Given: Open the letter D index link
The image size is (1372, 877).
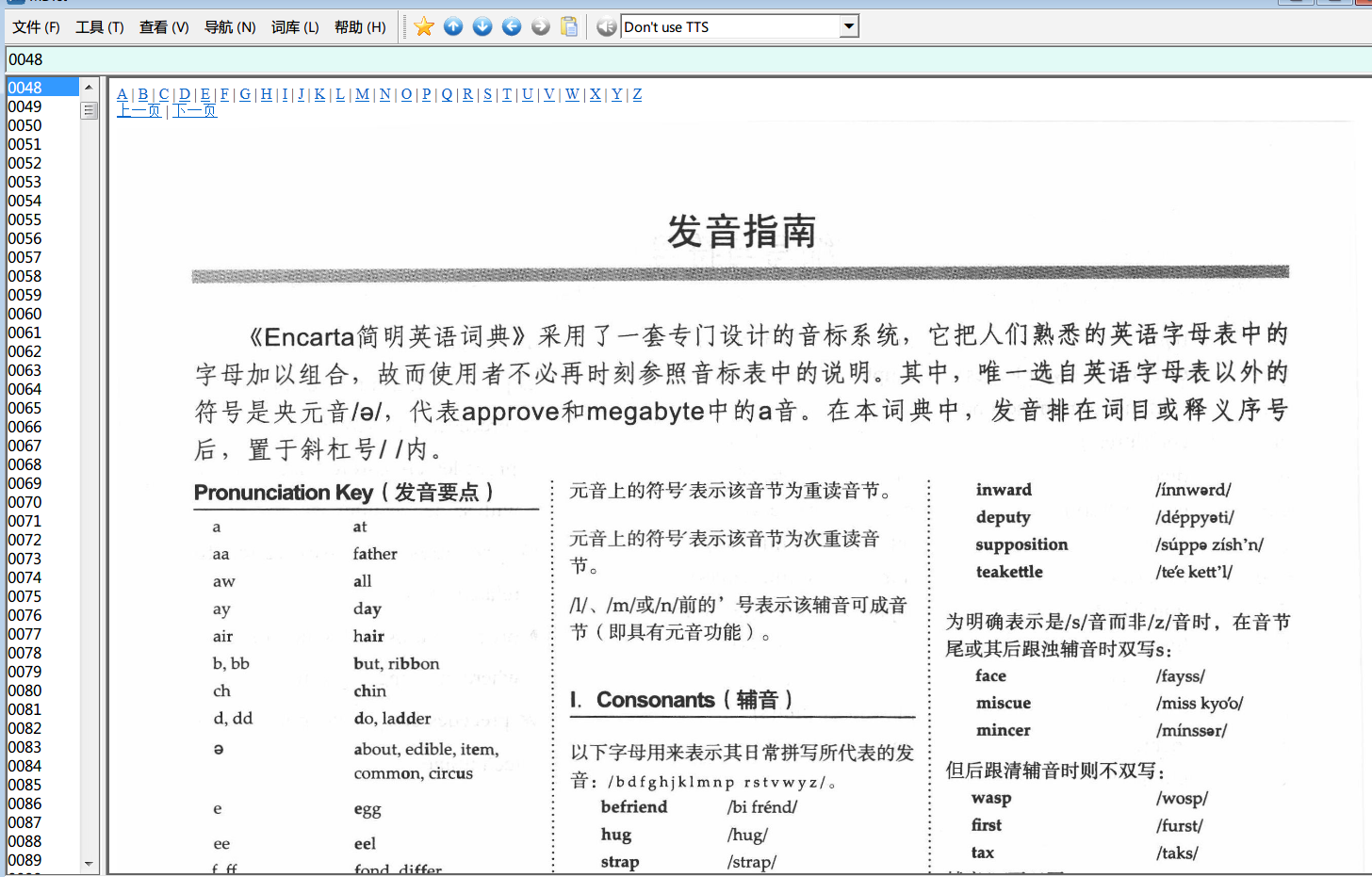Looking at the screenshot, I should pyautogui.click(x=185, y=94).
